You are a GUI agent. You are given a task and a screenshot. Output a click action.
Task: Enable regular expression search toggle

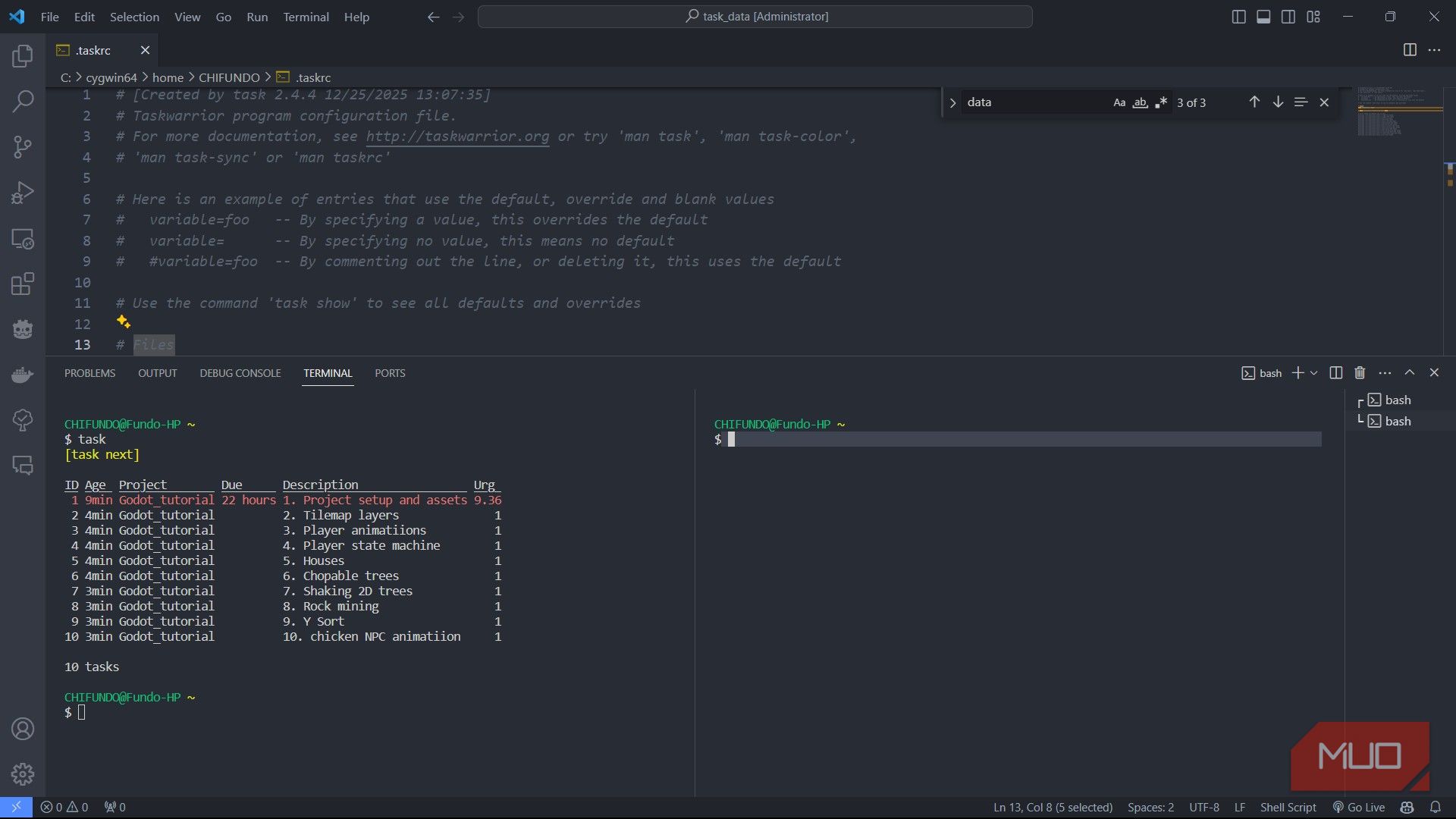tap(1161, 102)
